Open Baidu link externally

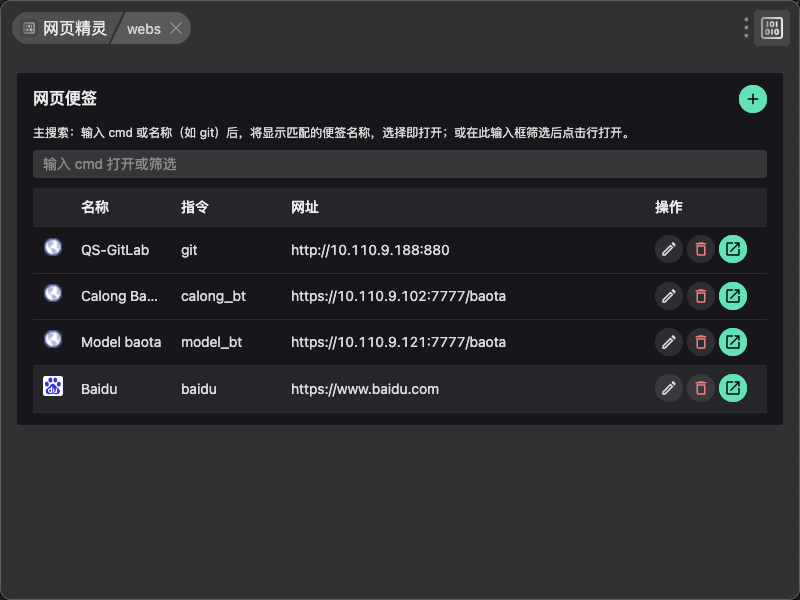[733, 388]
